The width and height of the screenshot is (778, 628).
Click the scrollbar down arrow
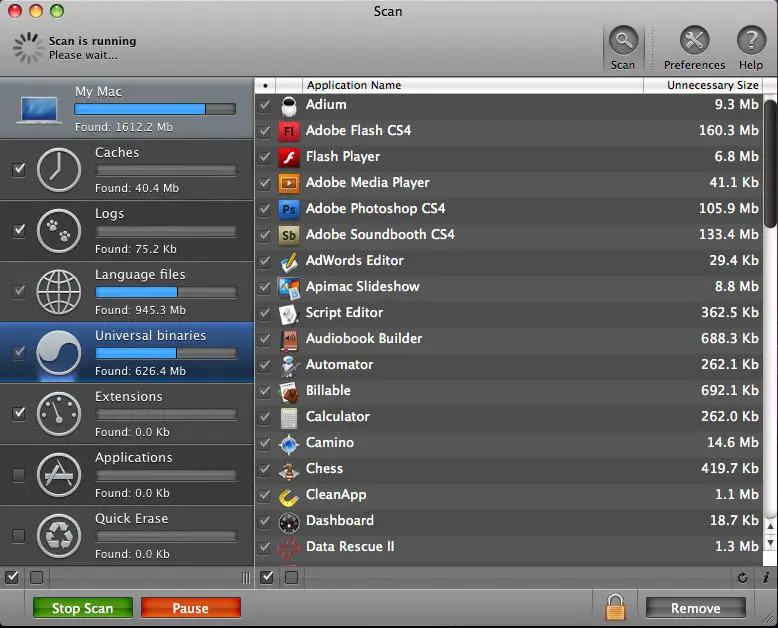770,543
